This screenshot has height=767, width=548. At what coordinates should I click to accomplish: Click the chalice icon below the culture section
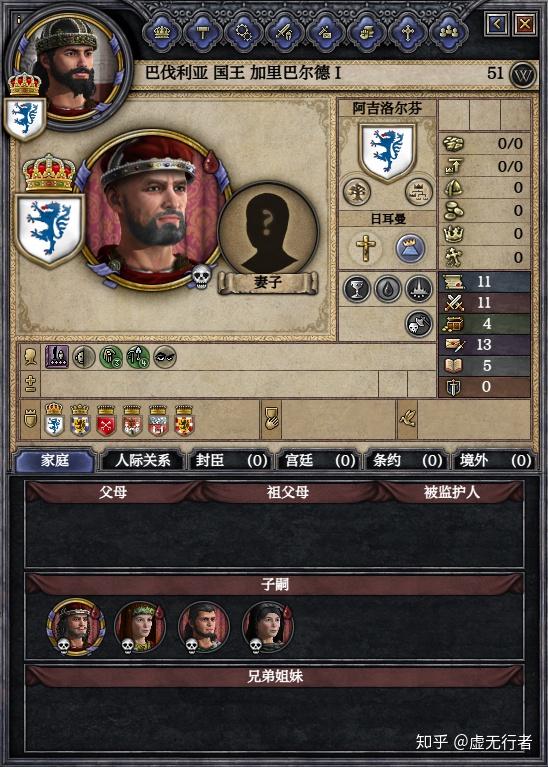357,289
